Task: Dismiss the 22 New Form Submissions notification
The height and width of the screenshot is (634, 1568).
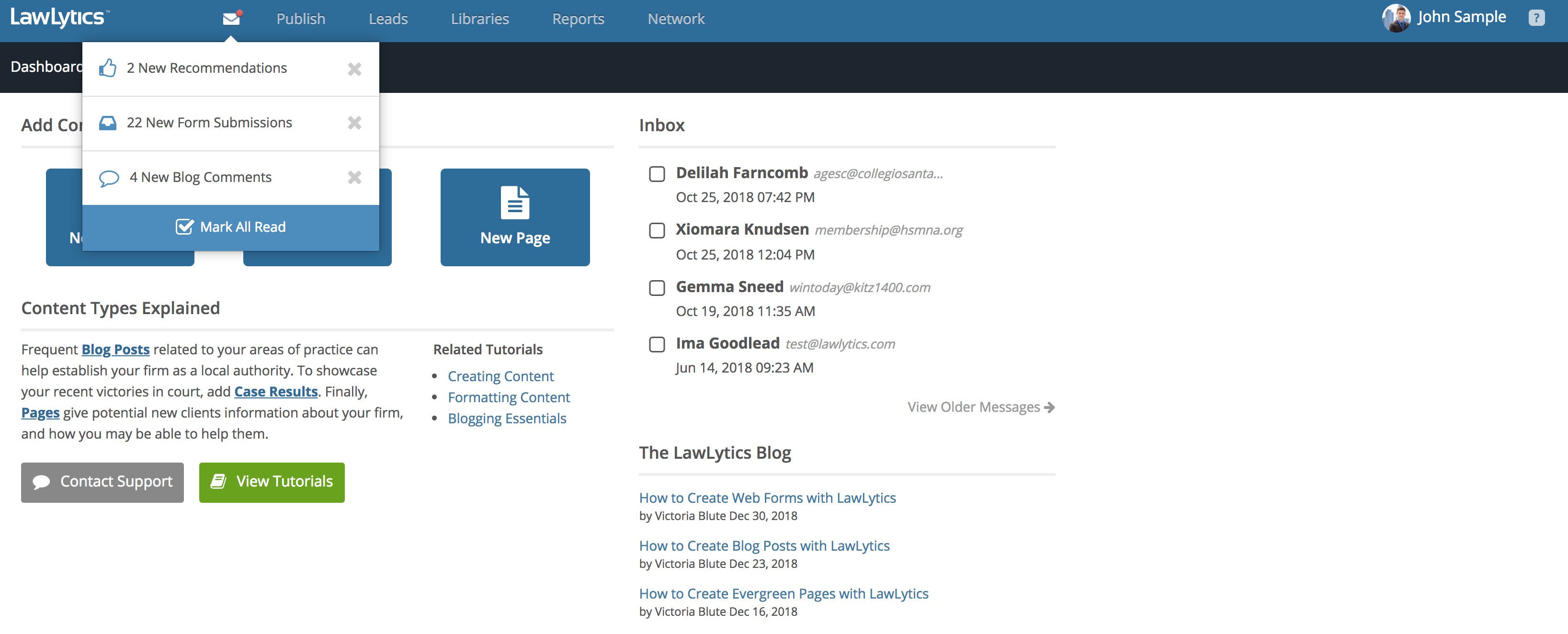Action: click(x=354, y=123)
